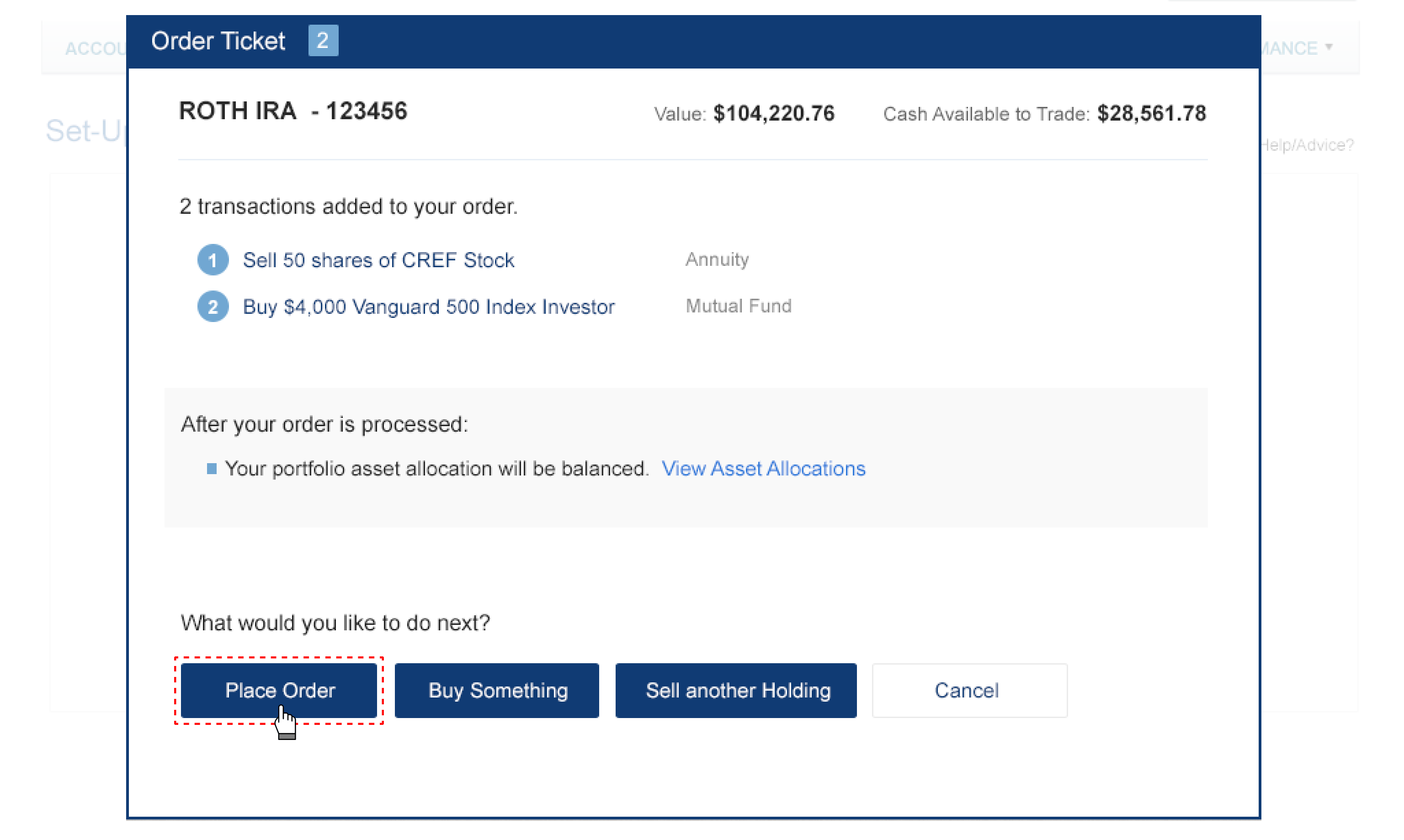Open the View Asset Allocations link

click(763, 469)
